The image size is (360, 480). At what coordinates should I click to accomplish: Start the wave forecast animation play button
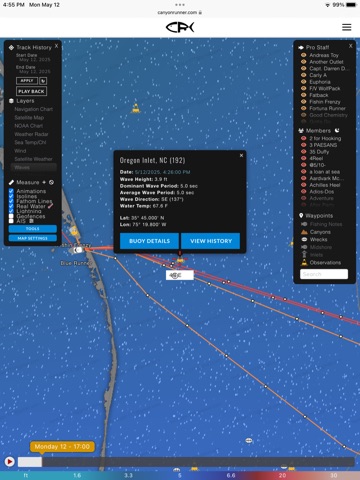coord(10,462)
